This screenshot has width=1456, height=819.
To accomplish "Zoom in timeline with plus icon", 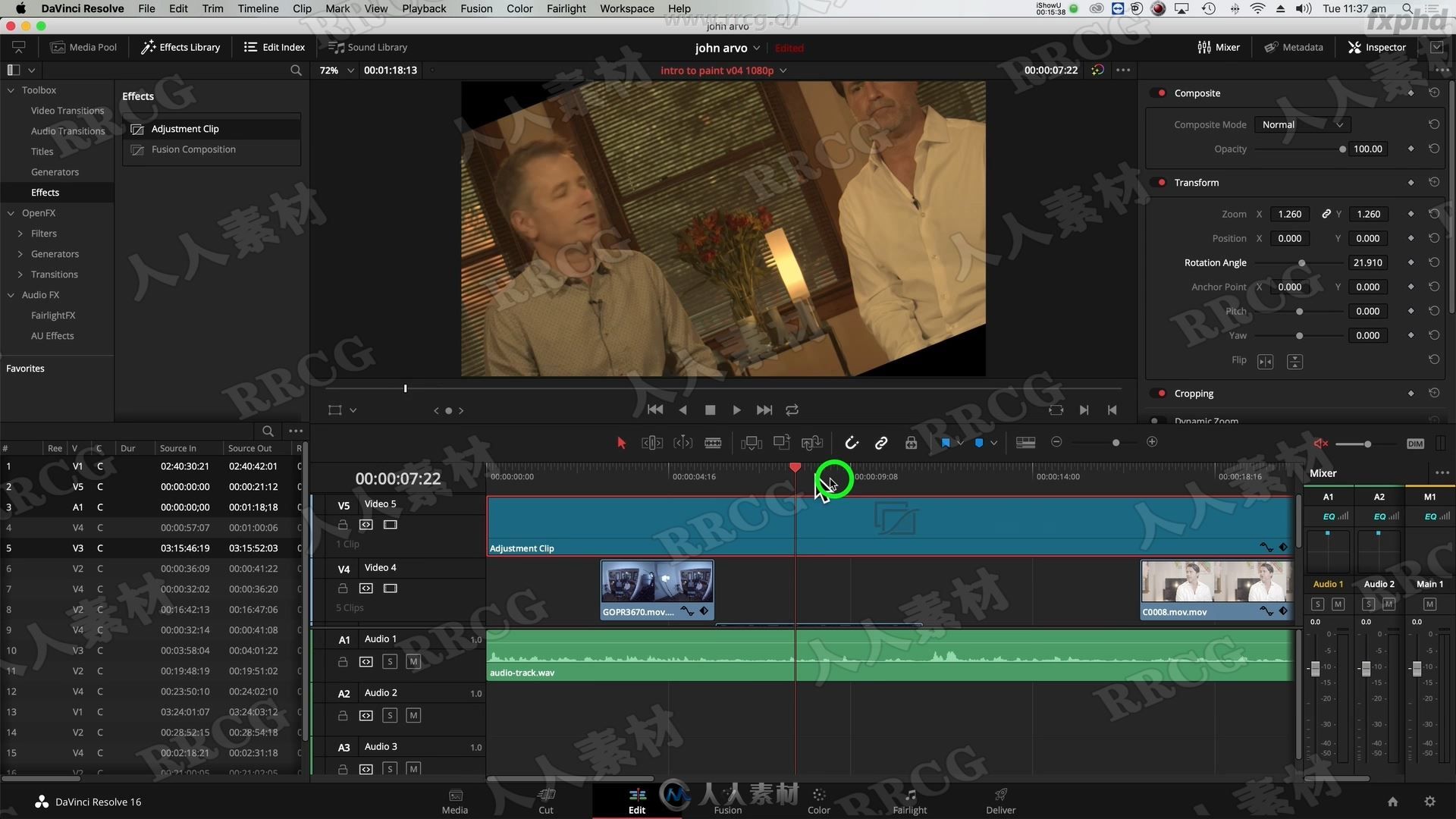I will [x=1152, y=442].
